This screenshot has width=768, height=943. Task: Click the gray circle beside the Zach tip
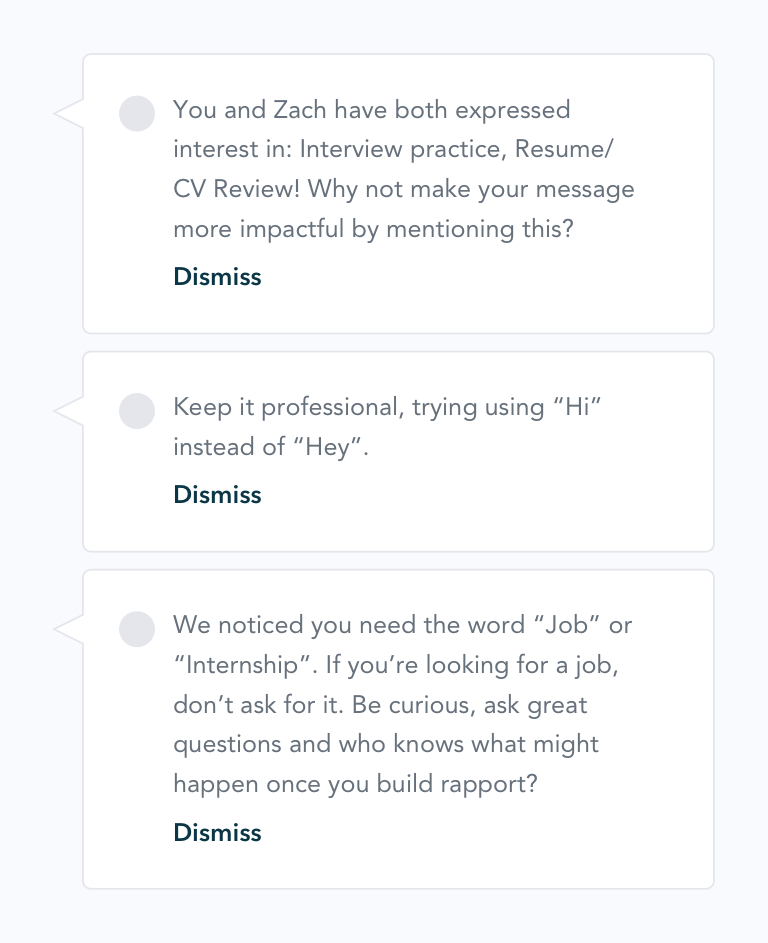(x=137, y=114)
